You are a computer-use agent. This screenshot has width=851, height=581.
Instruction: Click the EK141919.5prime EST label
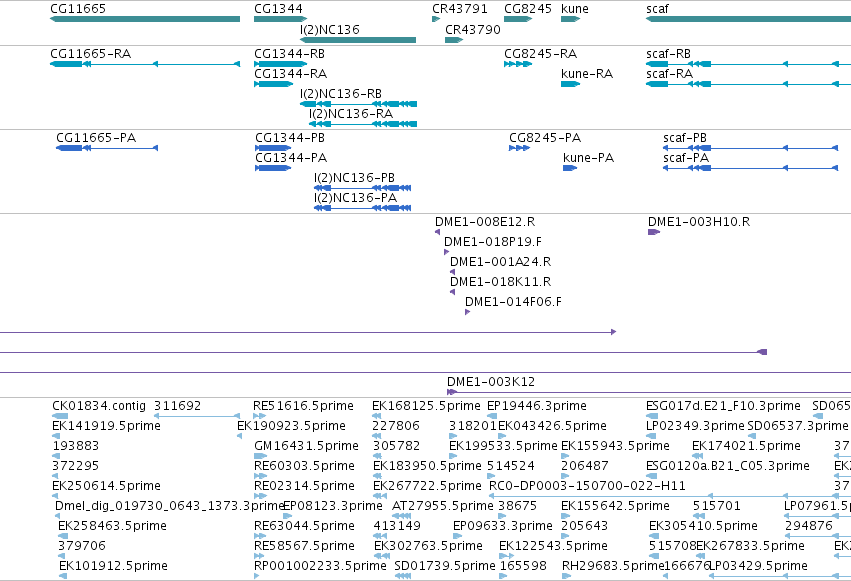click(106, 426)
